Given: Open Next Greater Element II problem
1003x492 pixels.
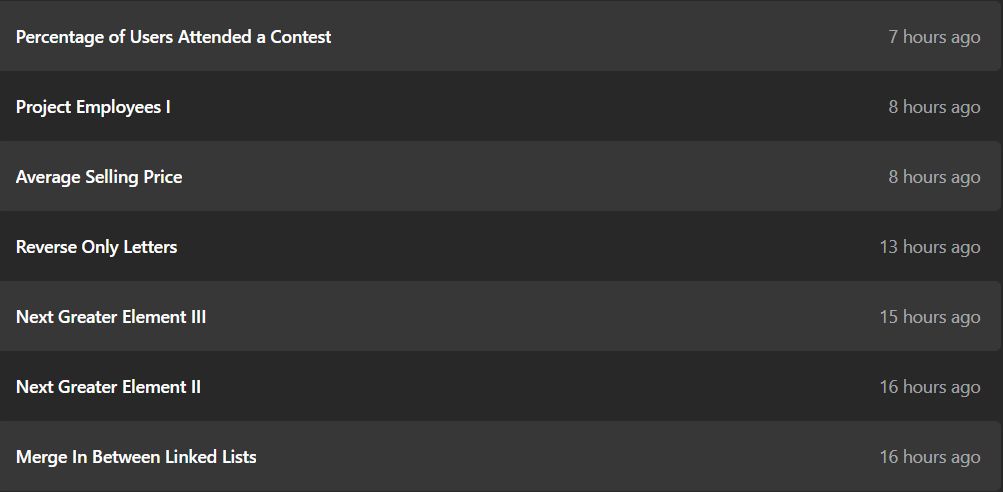Looking at the screenshot, I should (x=109, y=386).
